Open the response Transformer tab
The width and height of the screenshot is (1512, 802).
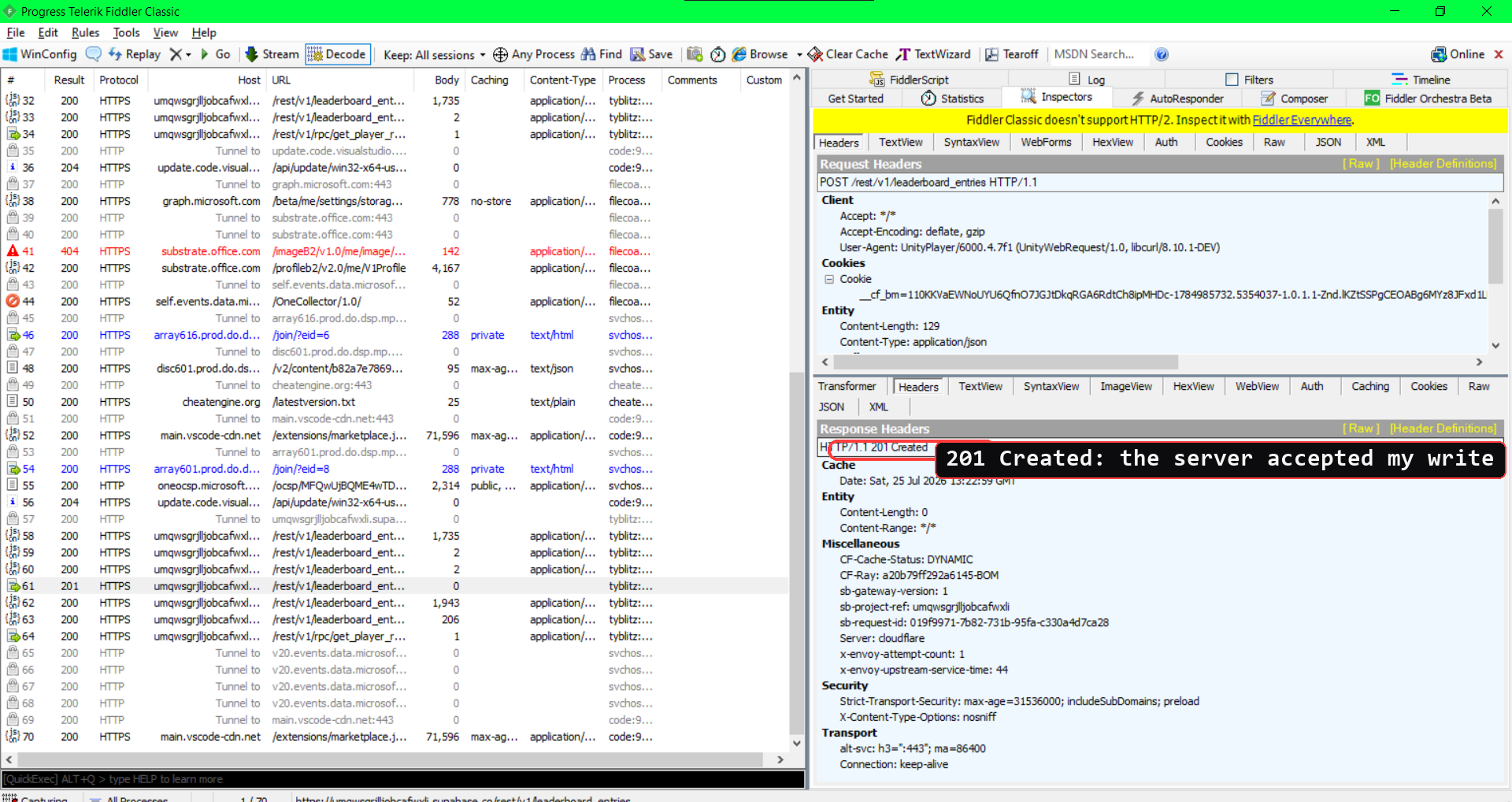(847, 386)
